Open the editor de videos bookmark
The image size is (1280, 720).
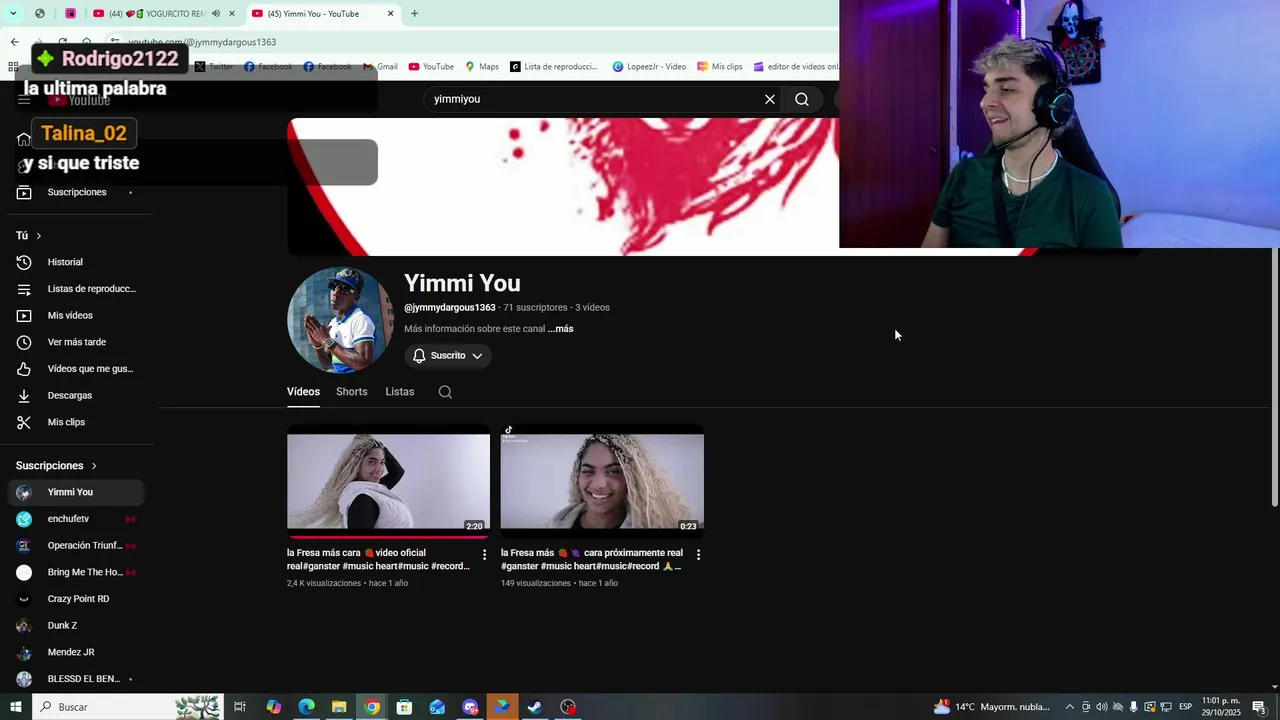(796, 67)
